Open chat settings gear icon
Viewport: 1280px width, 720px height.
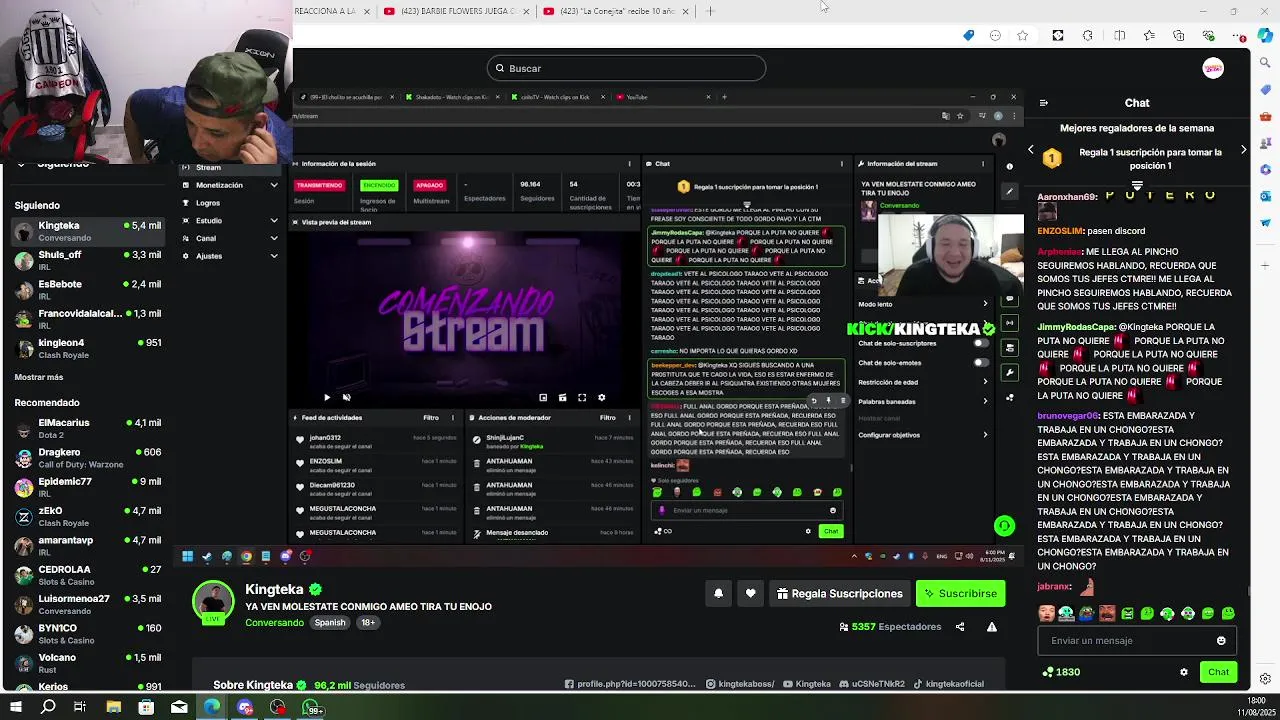tap(1184, 672)
